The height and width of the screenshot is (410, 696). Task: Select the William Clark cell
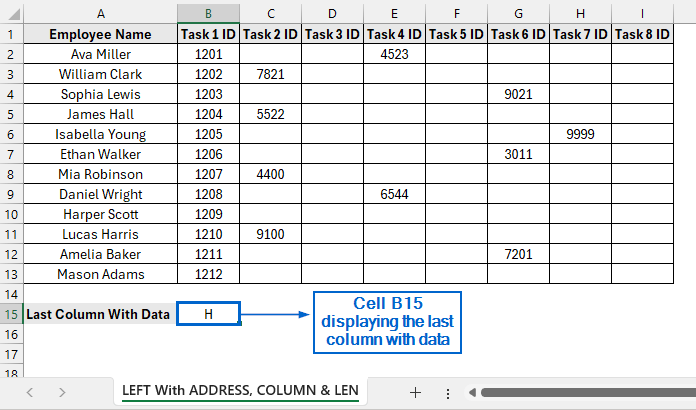tap(101, 74)
